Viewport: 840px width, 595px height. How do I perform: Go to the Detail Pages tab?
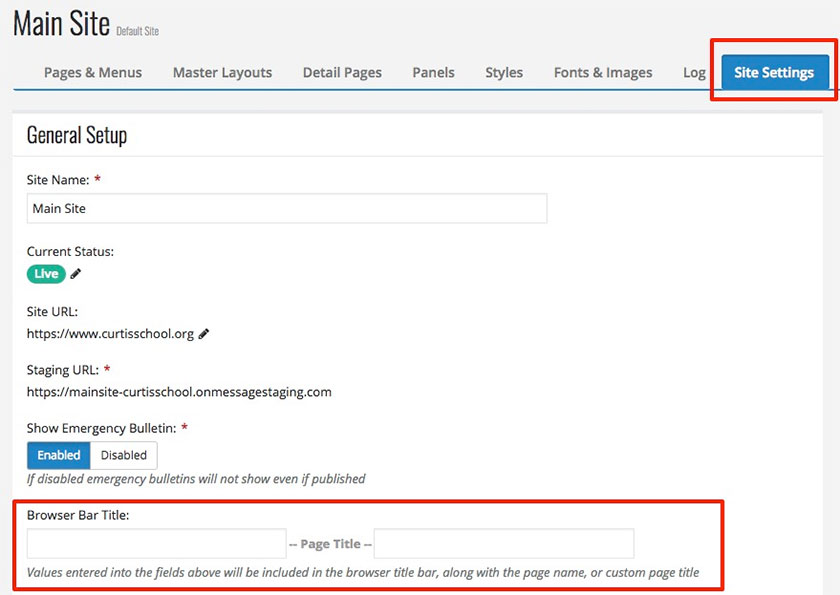click(342, 72)
